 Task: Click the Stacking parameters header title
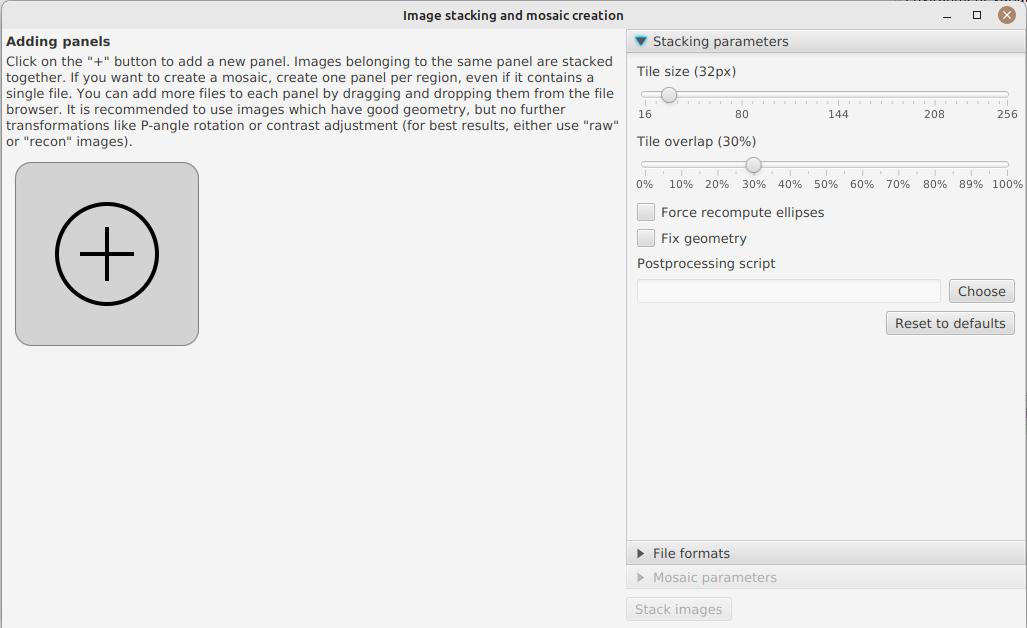(x=720, y=41)
